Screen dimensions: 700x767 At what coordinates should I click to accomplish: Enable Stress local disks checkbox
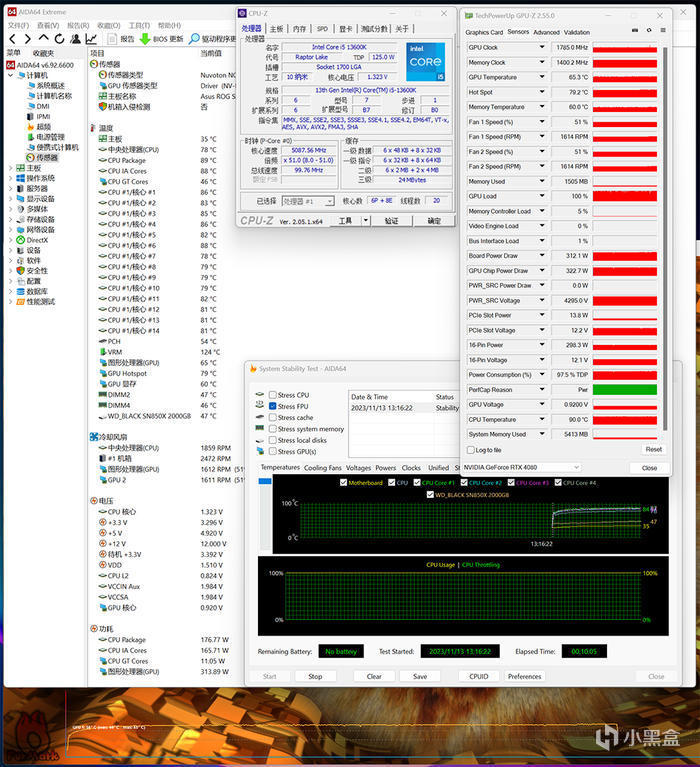[x=273, y=440]
